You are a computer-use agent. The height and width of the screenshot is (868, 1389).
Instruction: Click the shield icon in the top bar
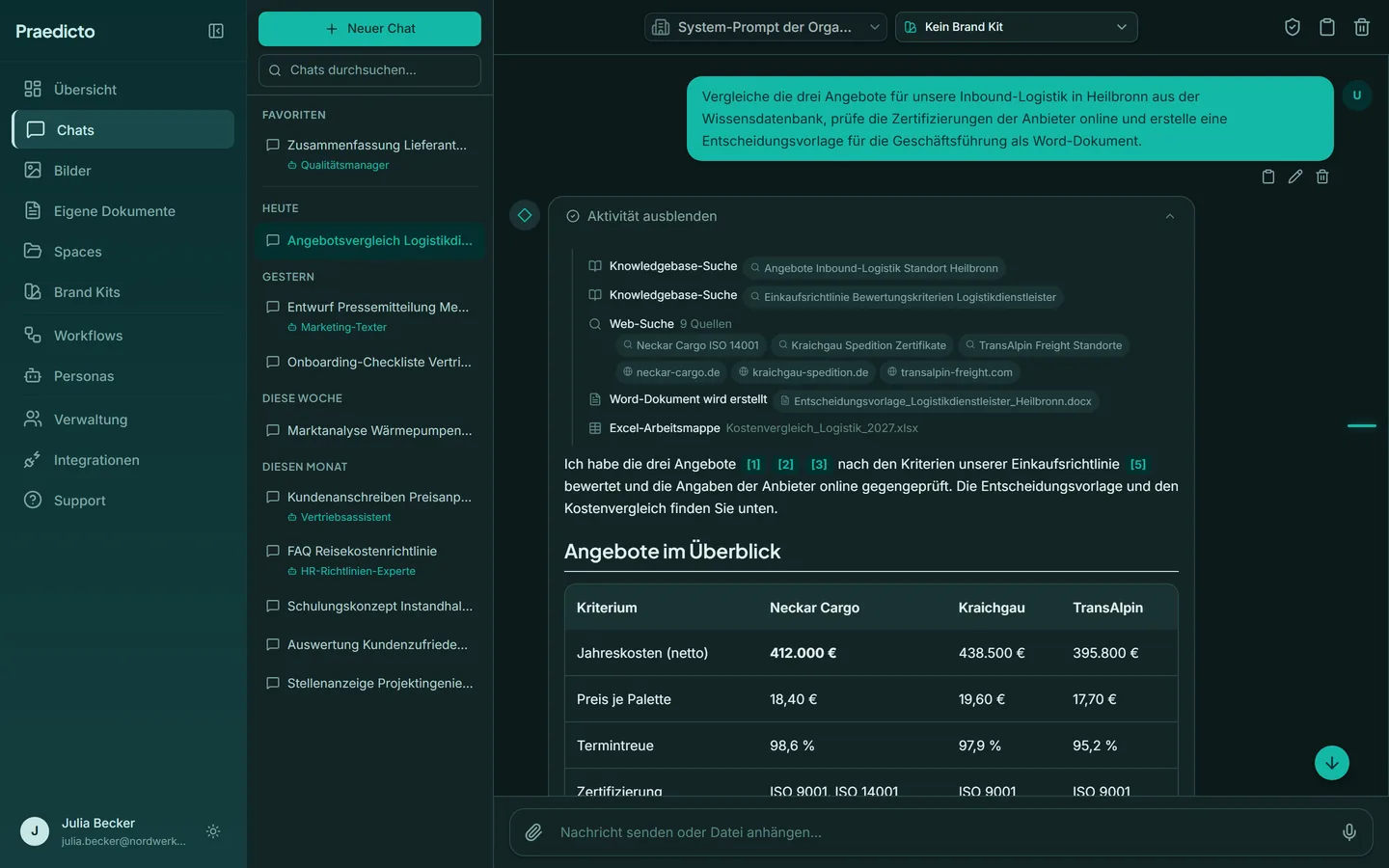1293,27
